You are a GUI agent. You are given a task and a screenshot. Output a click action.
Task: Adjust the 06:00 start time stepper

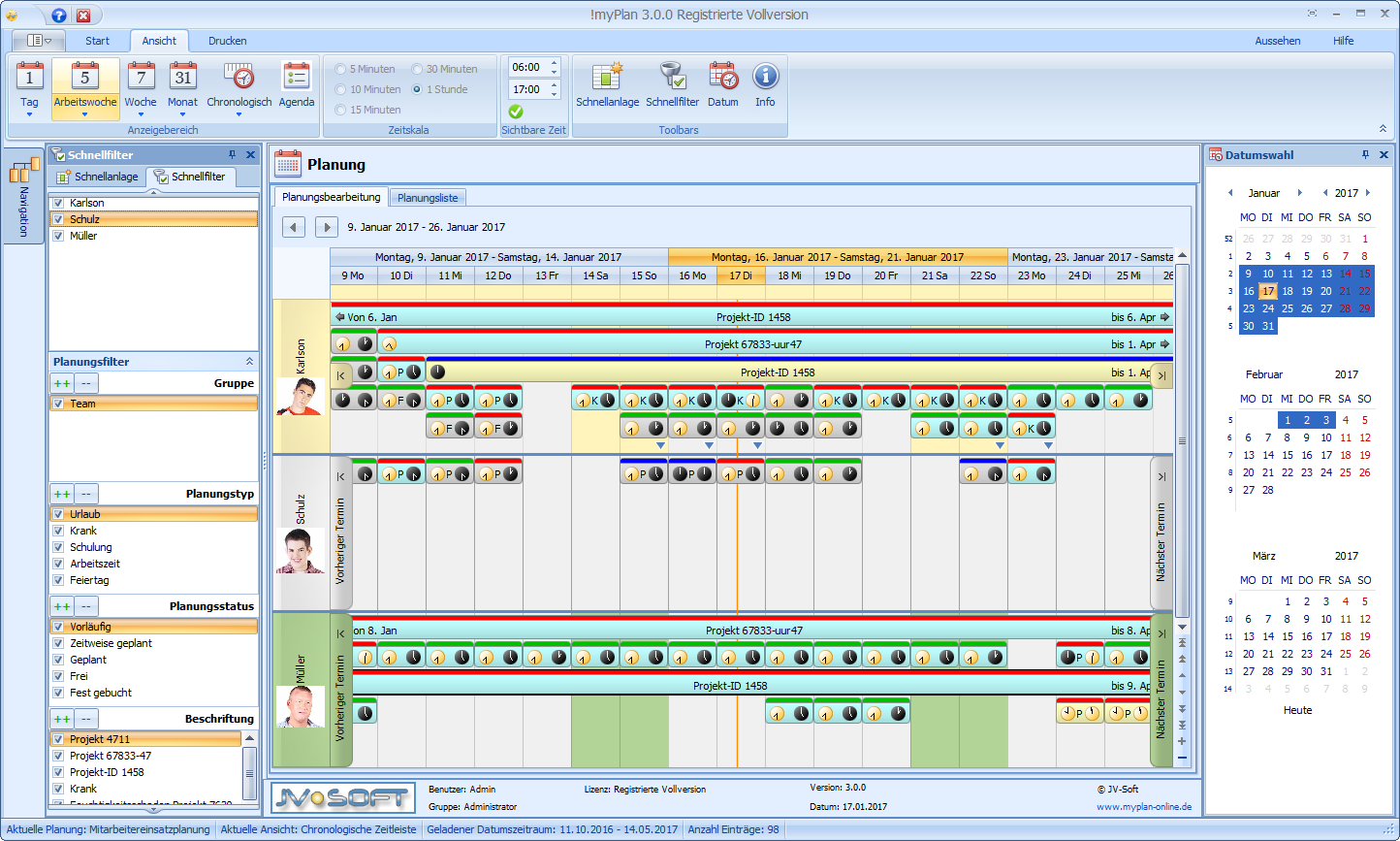[x=555, y=68]
